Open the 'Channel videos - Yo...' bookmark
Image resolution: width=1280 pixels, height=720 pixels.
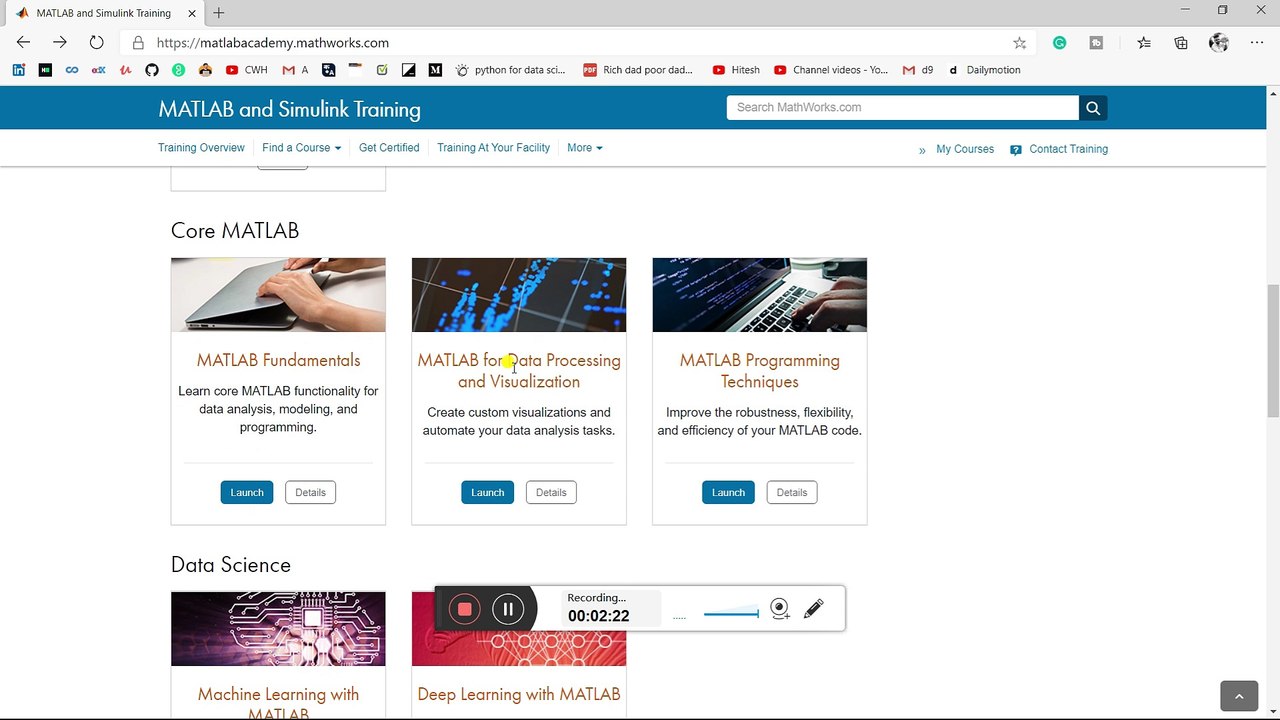[830, 70]
